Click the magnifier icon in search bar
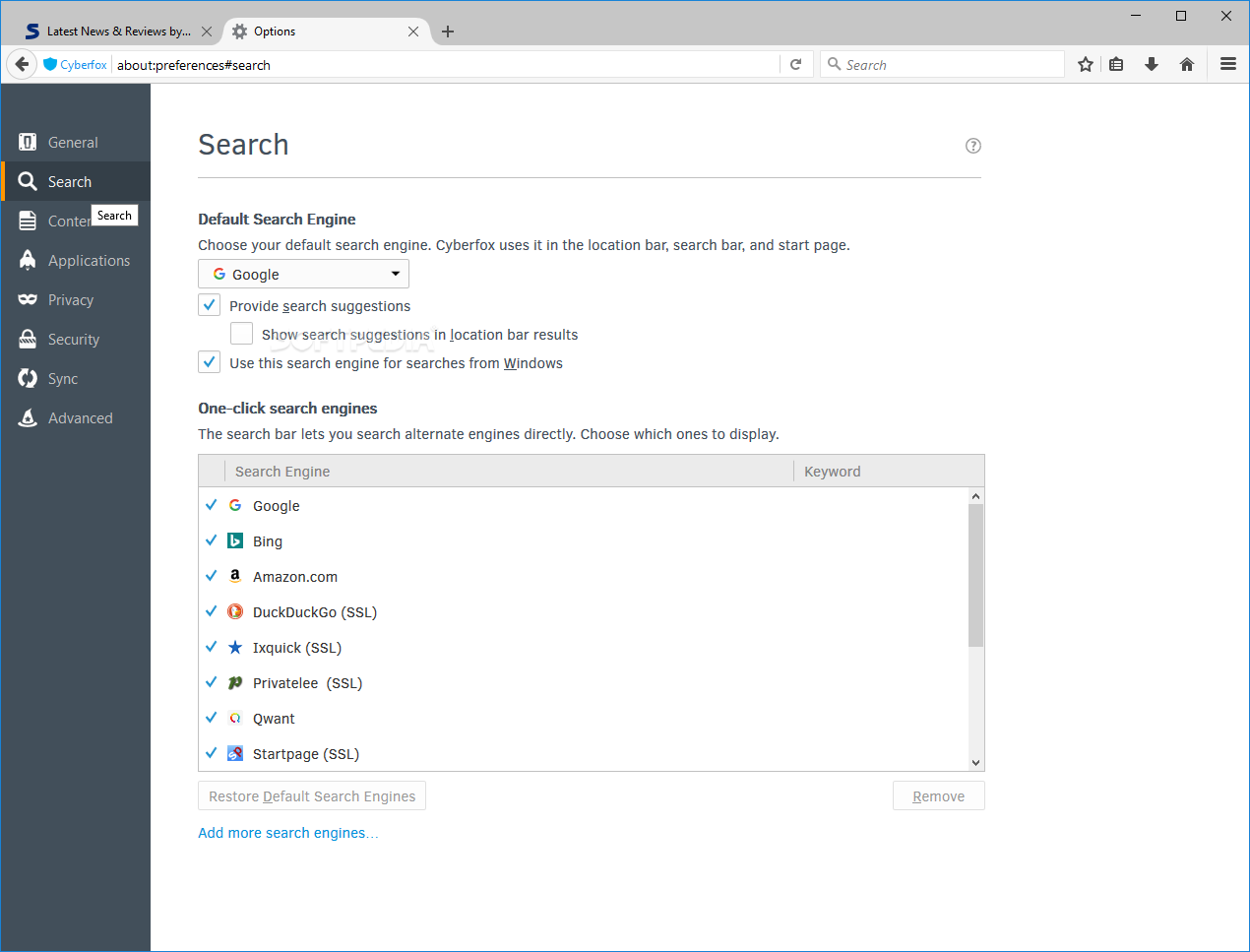Viewport: 1250px width, 952px height. tap(835, 64)
